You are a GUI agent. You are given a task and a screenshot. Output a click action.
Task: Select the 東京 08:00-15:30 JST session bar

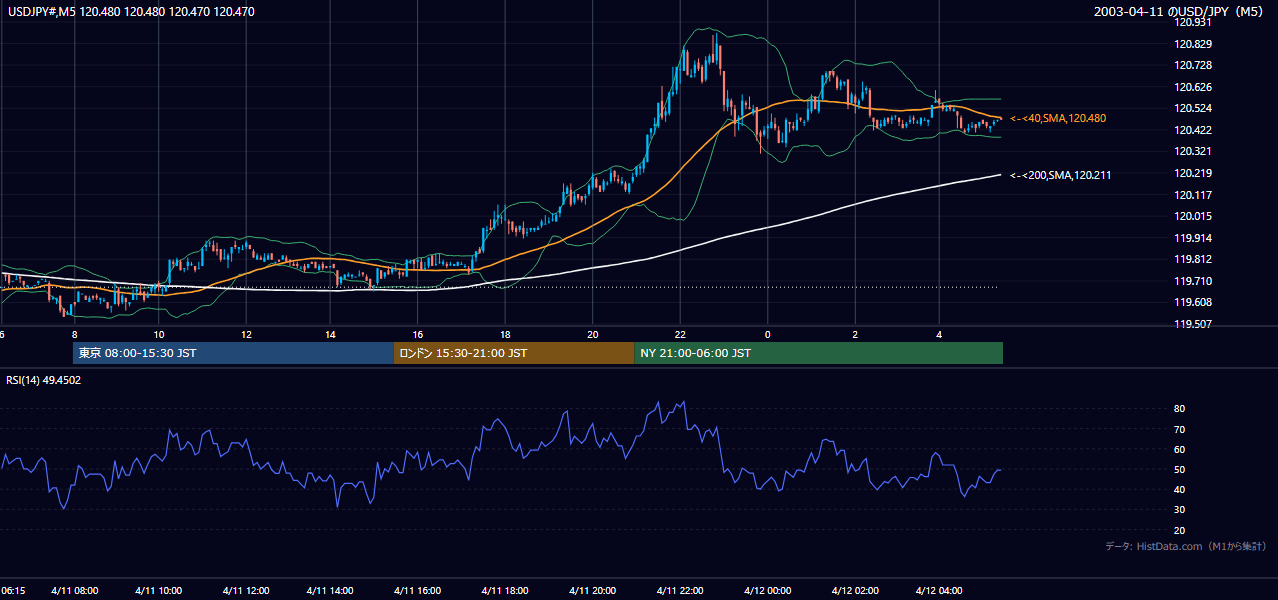pyautogui.click(x=233, y=353)
